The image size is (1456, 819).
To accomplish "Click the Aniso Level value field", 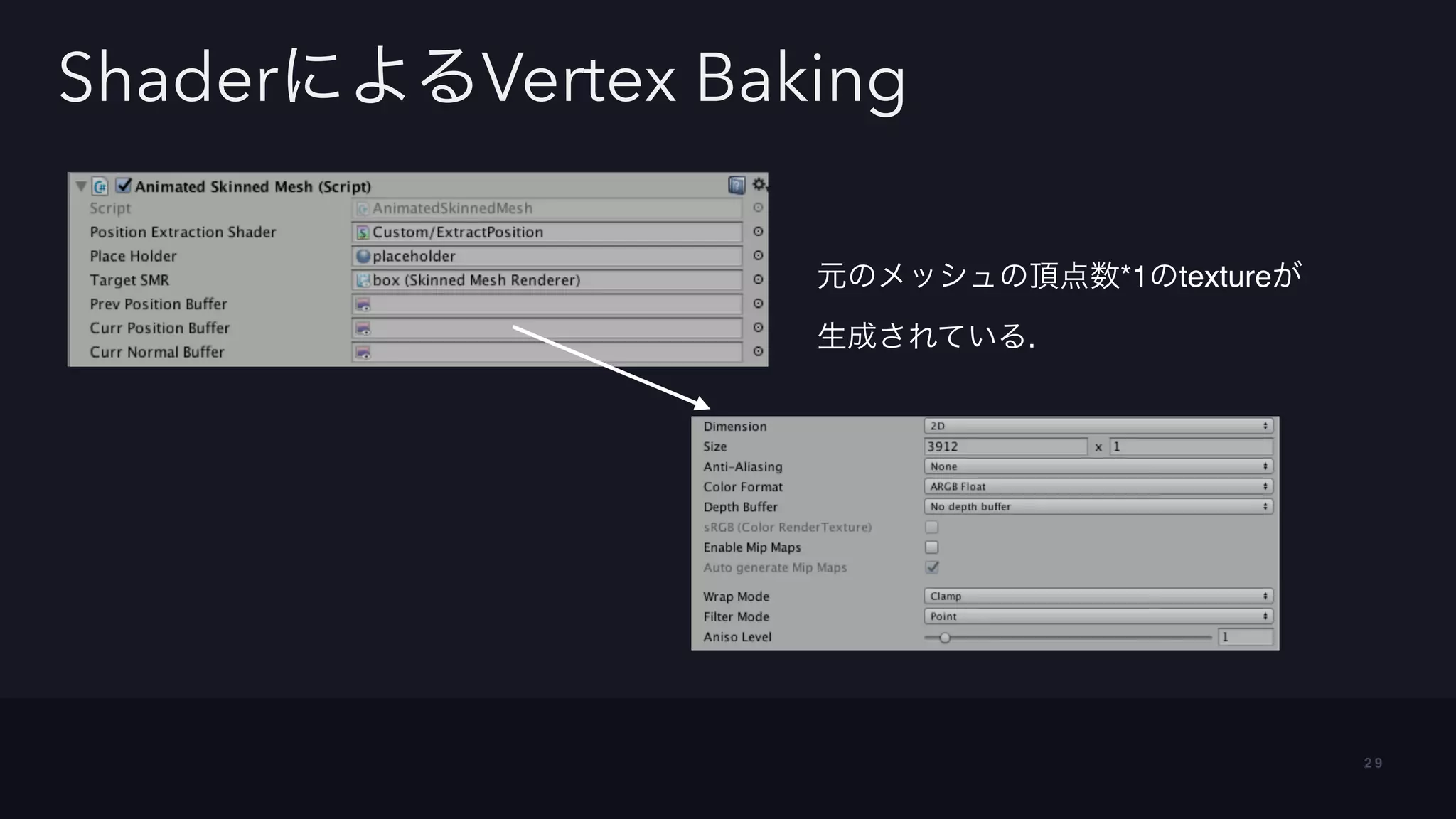I will pos(1246,637).
